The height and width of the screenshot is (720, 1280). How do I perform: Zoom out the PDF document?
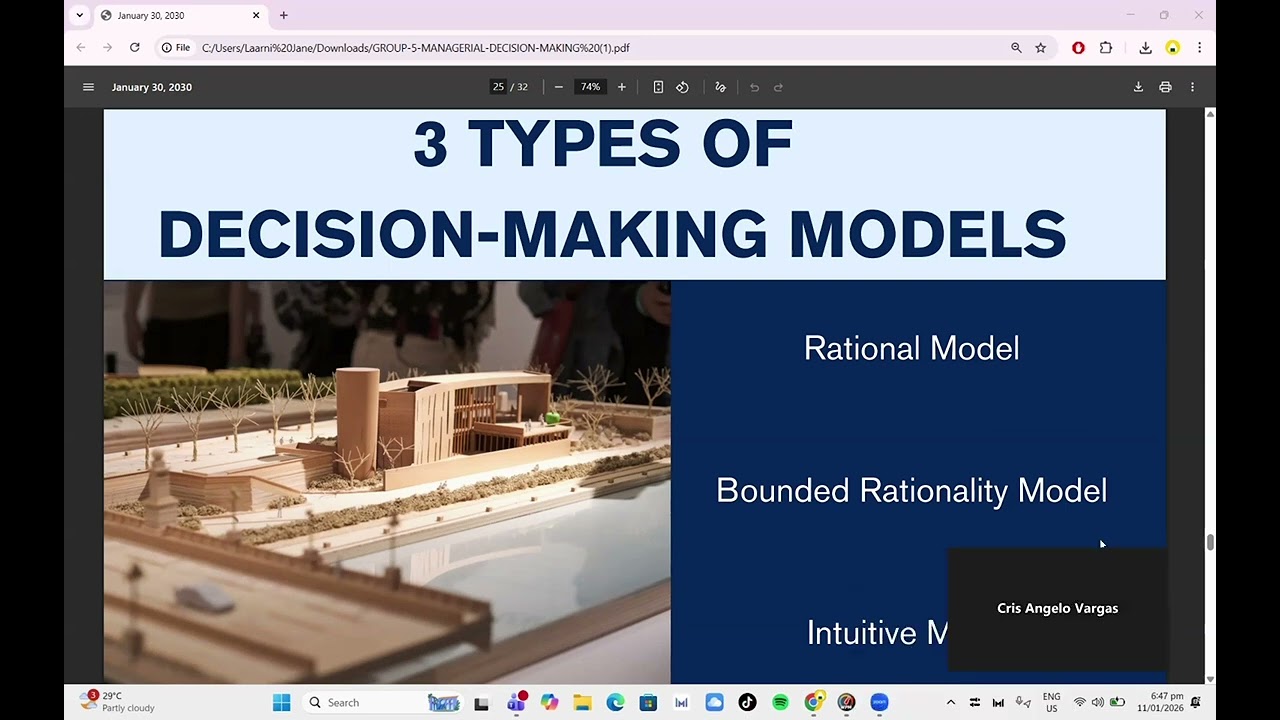click(x=559, y=87)
